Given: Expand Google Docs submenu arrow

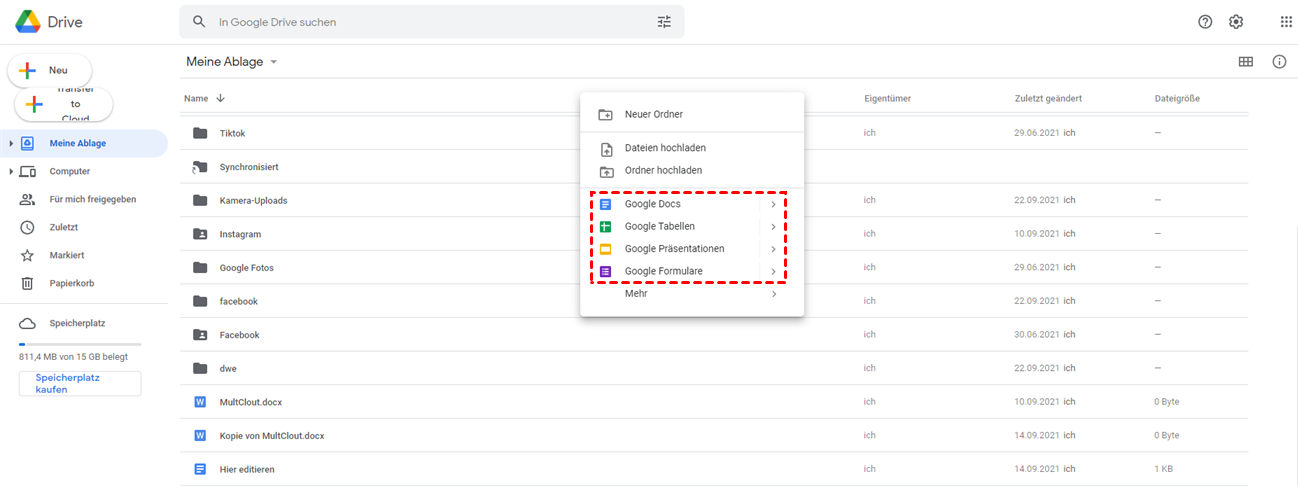Looking at the screenshot, I should (x=773, y=204).
